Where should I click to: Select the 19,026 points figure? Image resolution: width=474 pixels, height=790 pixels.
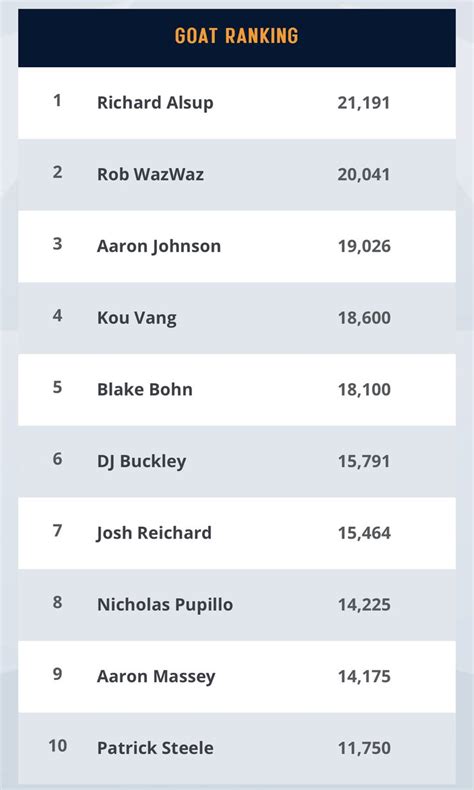(x=364, y=246)
